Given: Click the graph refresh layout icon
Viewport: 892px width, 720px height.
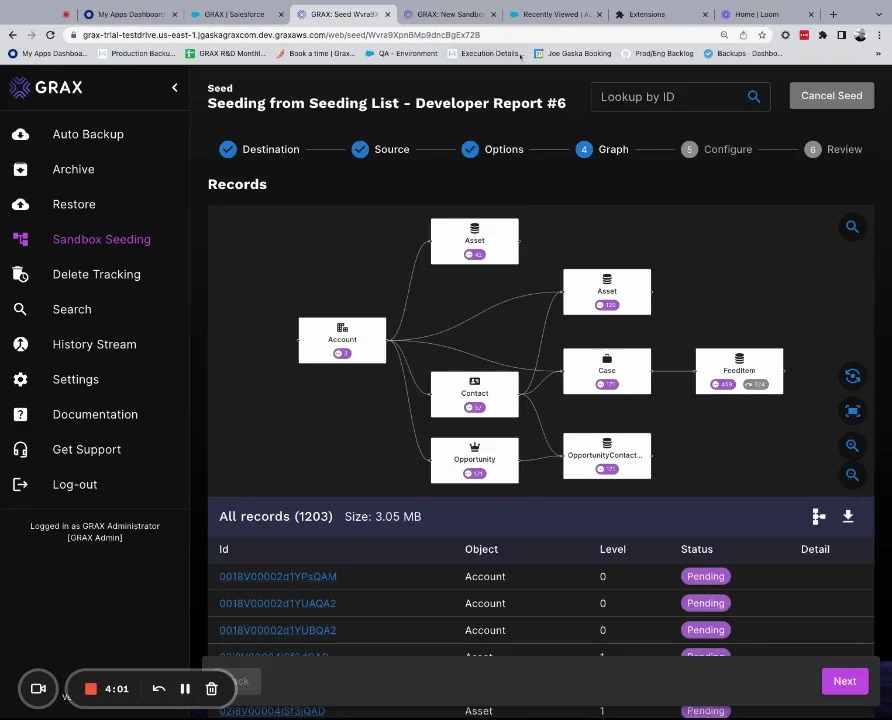Looking at the screenshot, I should 852,376.
